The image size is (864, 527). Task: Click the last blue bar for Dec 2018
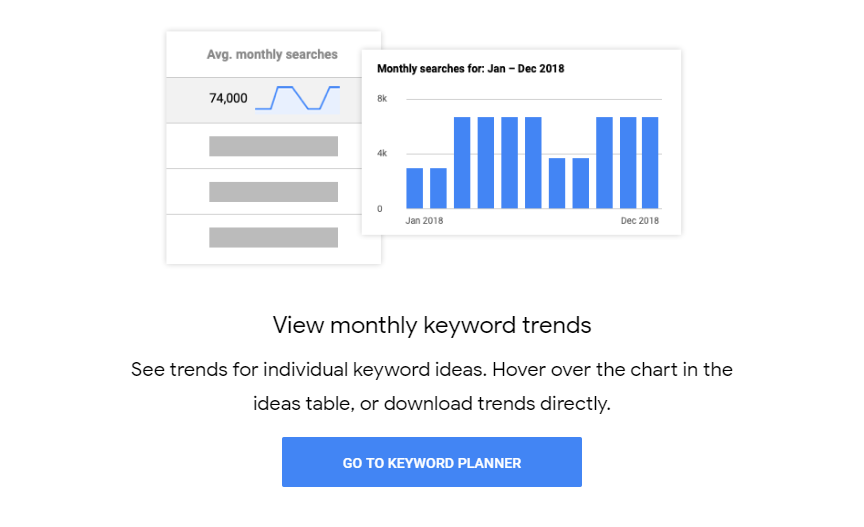click(x=650, y=163)
